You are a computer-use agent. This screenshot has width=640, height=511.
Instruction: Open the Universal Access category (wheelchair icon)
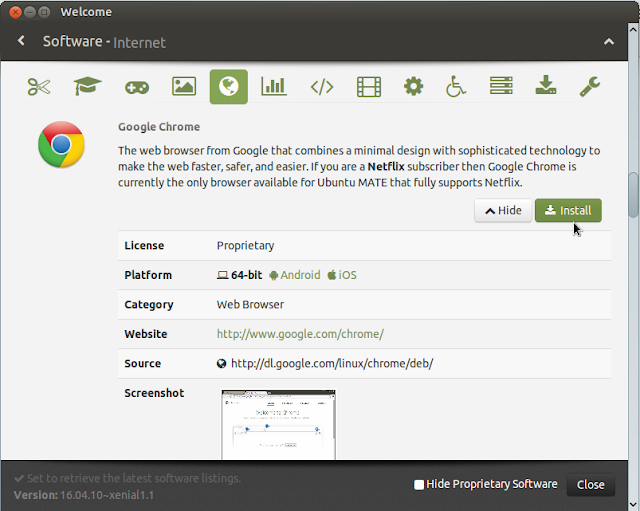tap(455, 87)
